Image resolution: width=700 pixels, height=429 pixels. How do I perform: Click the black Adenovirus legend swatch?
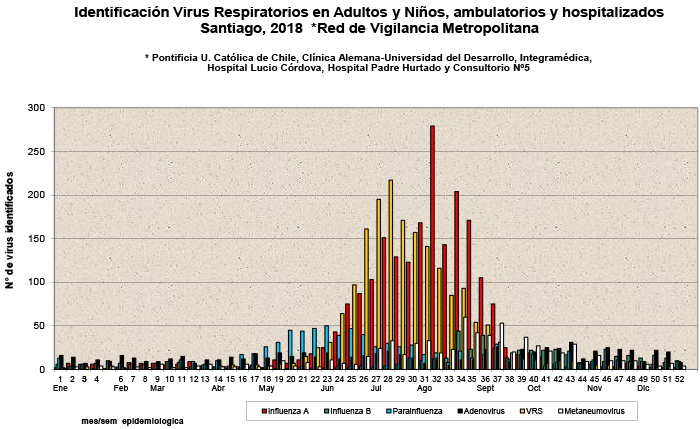[459, 411]
